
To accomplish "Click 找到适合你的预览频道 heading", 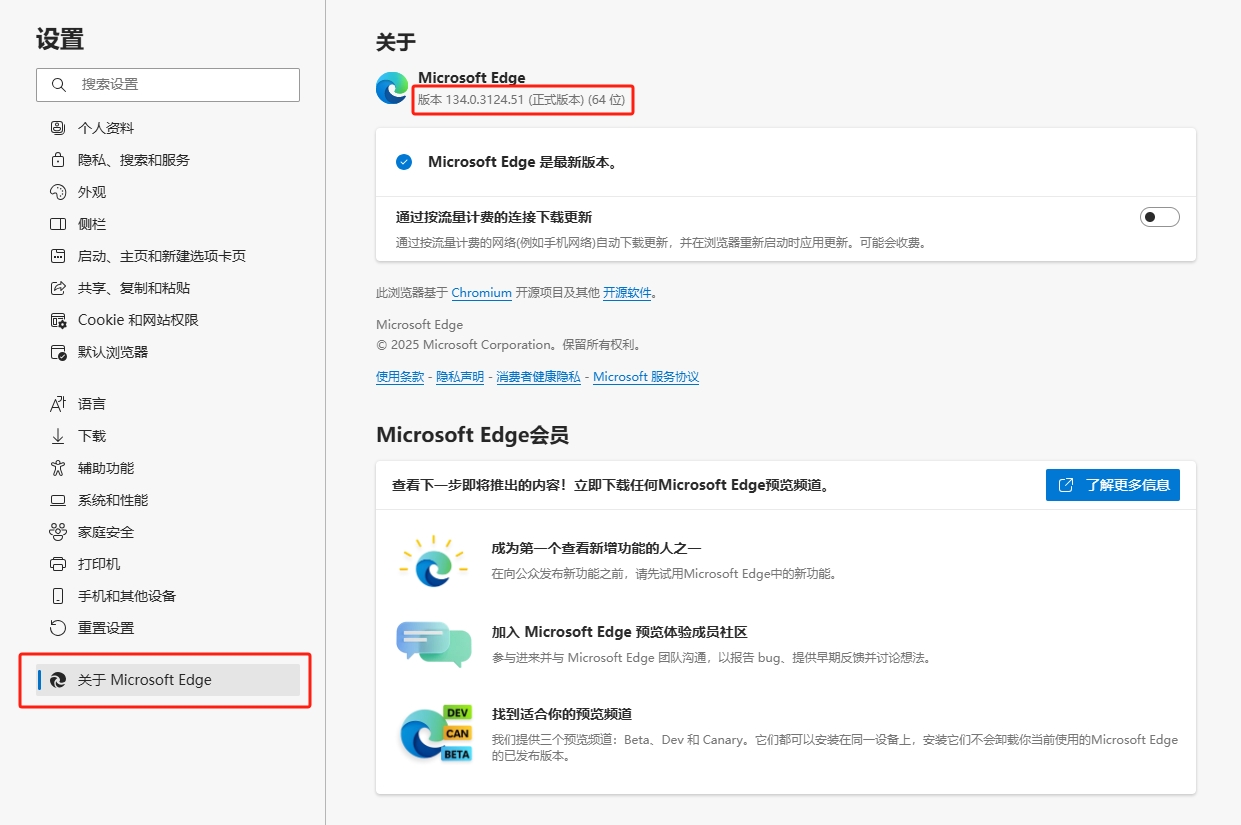I will click(562, 714).
